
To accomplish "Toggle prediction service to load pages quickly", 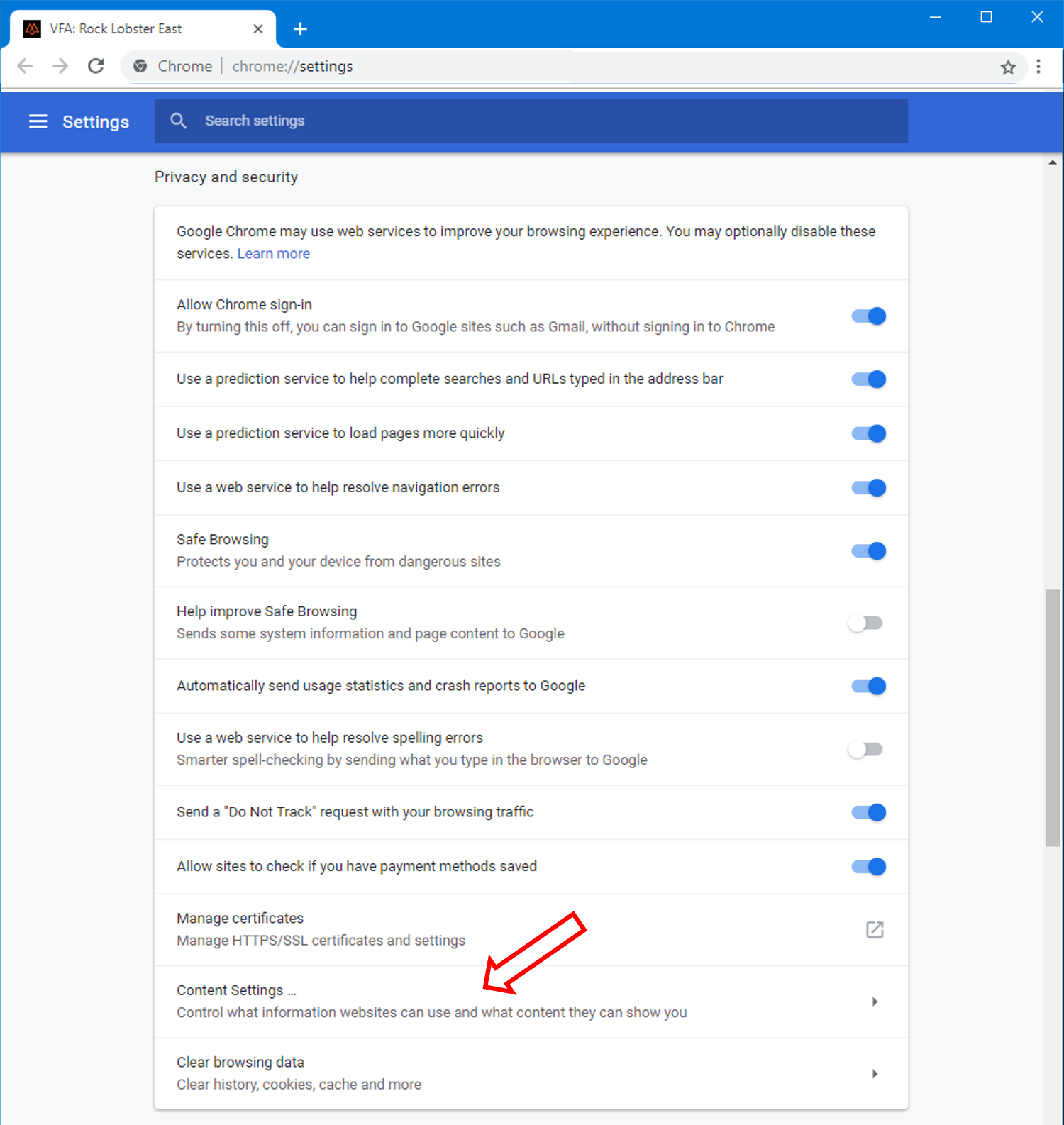I will click(868, 433).
